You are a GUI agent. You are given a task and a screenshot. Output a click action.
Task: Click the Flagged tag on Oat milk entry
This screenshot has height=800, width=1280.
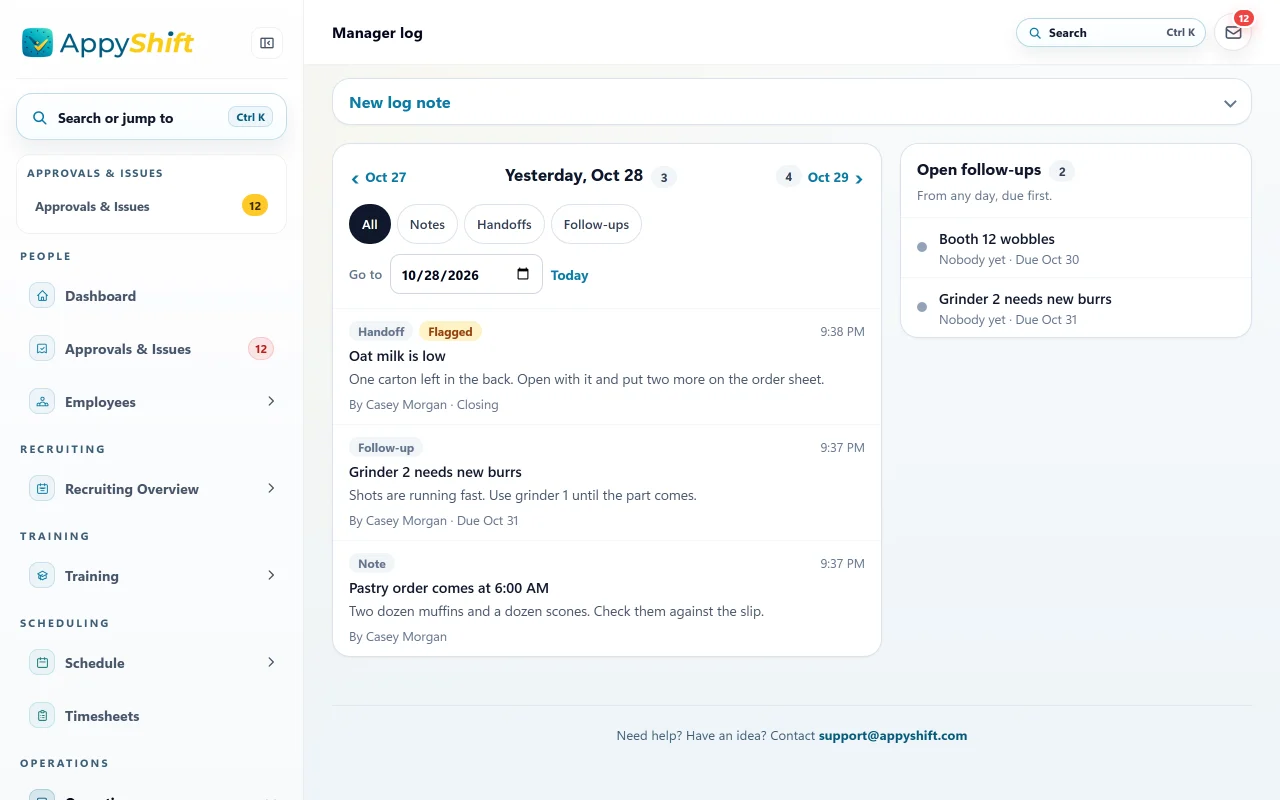(x=450, y=331)
